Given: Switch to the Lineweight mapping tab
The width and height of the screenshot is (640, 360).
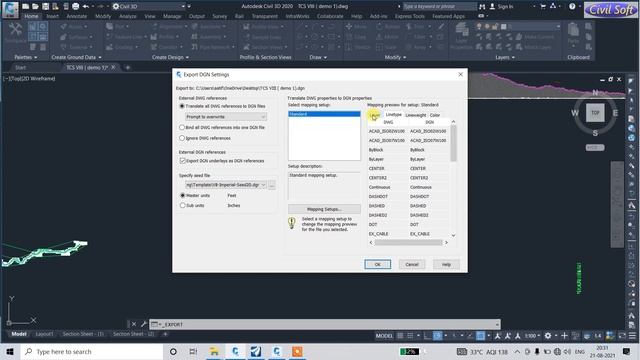Looking at the screenshot, I should coord(416,116).
